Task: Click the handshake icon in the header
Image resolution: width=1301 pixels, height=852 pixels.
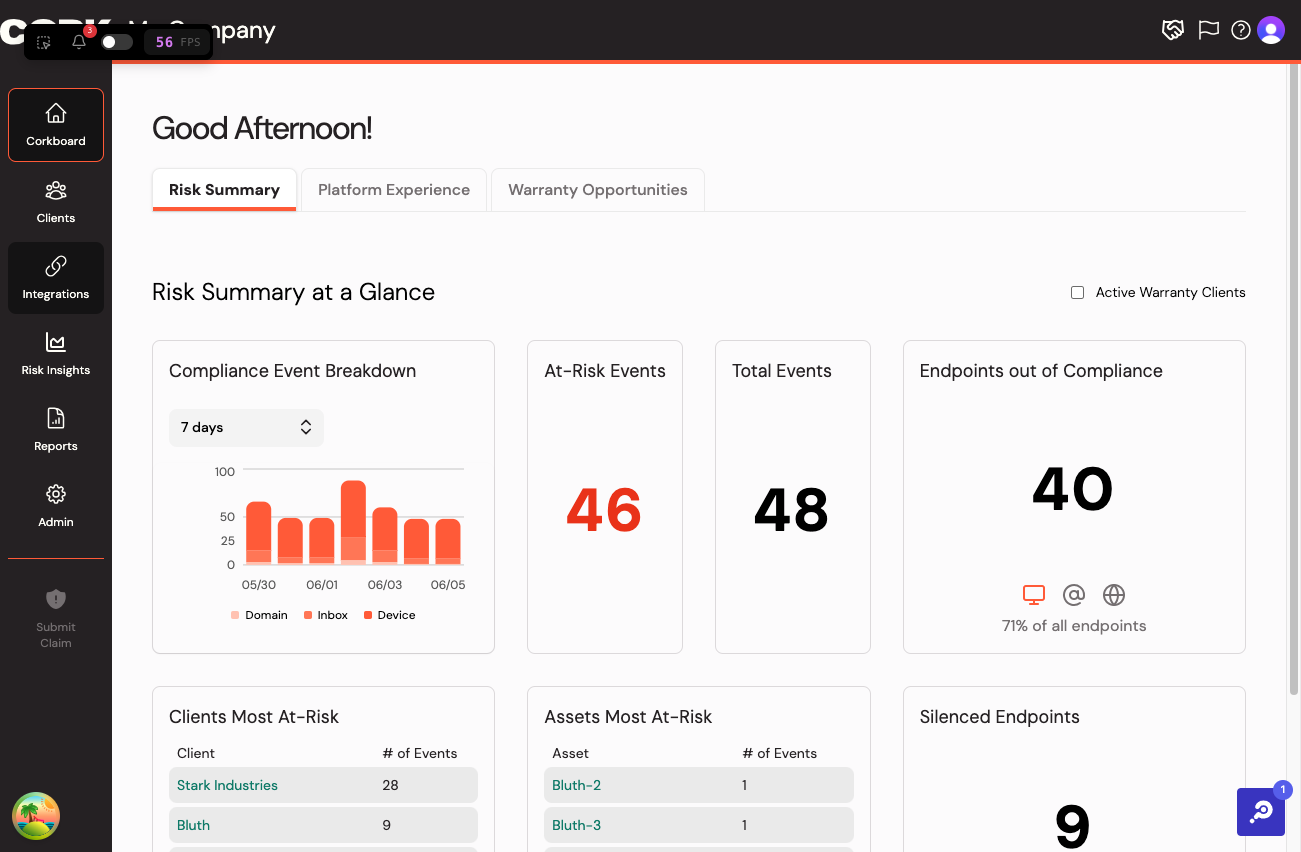Action: click(x=1173, y=30)
